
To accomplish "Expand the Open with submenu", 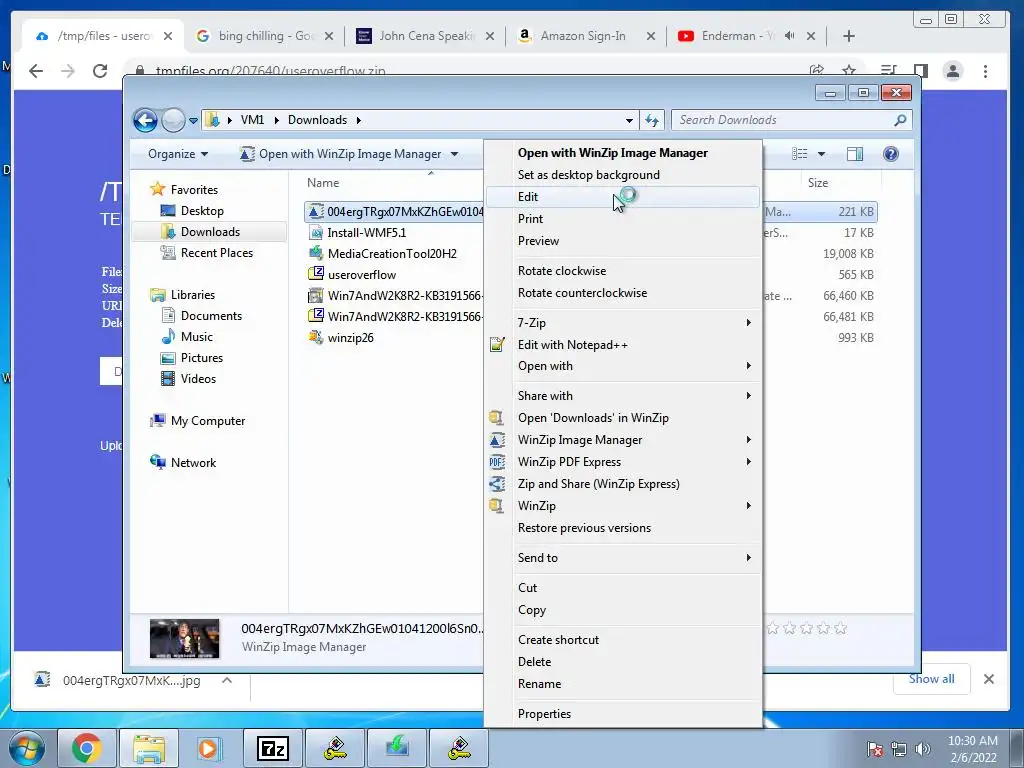I will [x=622, y=366].
